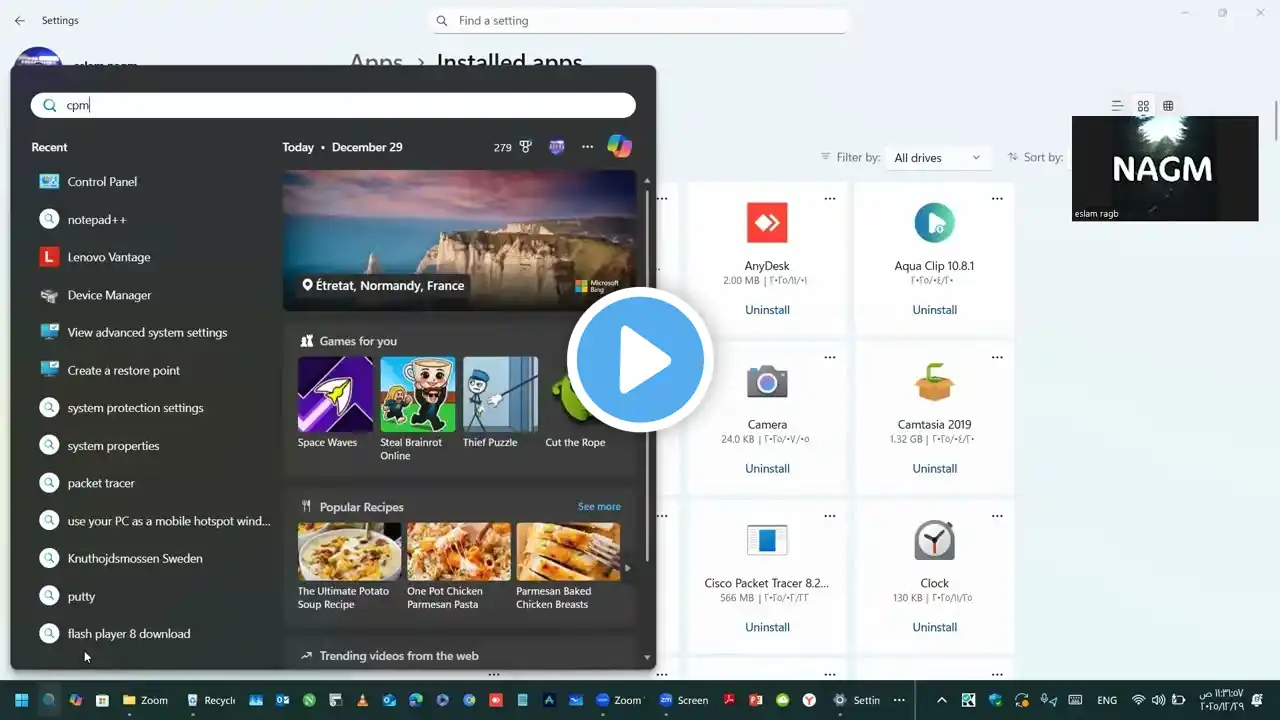Show hidden system tray icons chevron
The image size is (1280, 720).
pos(941,700)
